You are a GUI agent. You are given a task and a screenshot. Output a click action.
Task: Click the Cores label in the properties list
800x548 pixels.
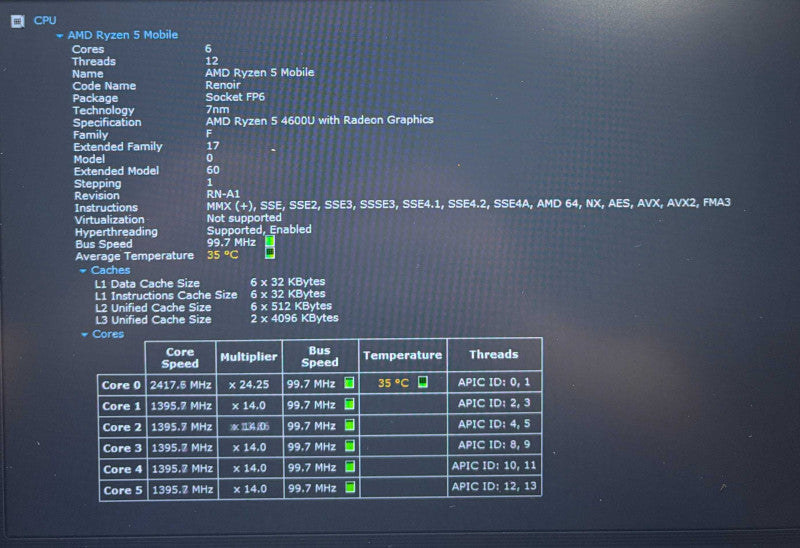88,49
